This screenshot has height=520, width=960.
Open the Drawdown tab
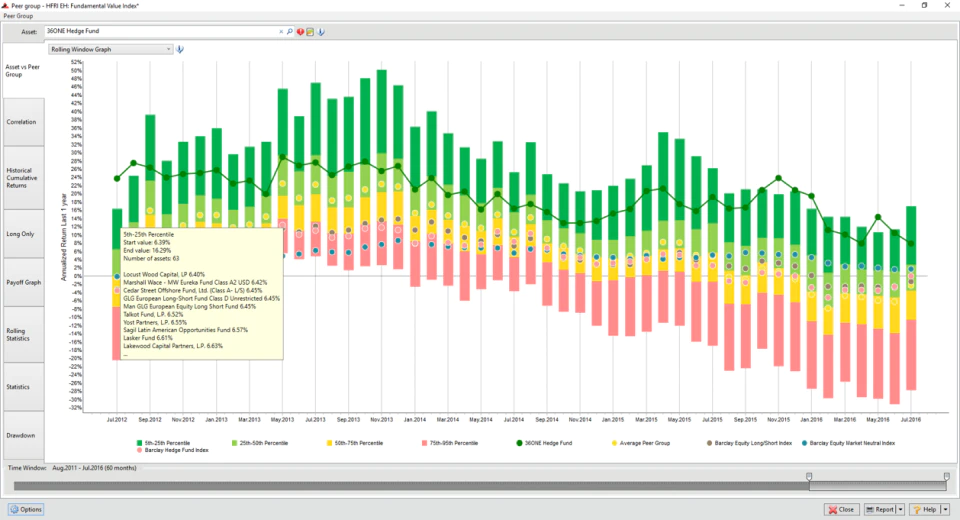(x=23, y=435)
